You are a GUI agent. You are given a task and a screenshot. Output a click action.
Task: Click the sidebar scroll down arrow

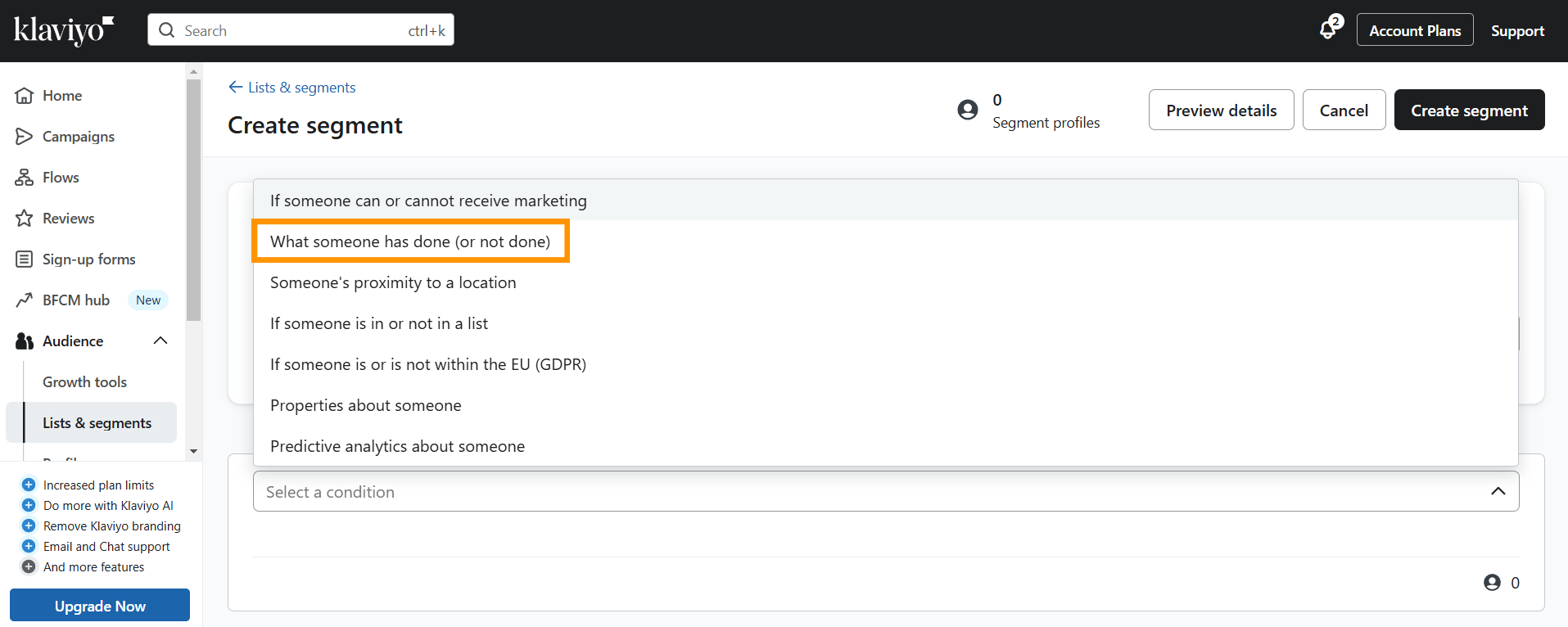pos(193,451)
